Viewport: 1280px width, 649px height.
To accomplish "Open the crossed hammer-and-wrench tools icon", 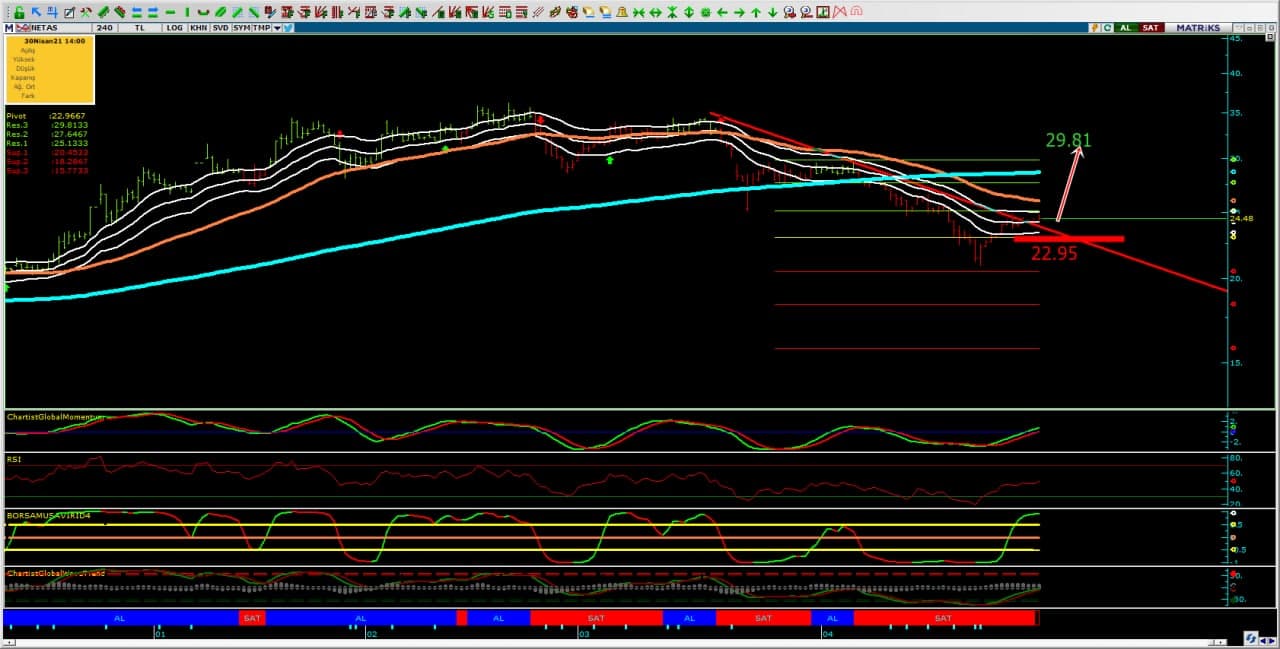I will [86, 12].
